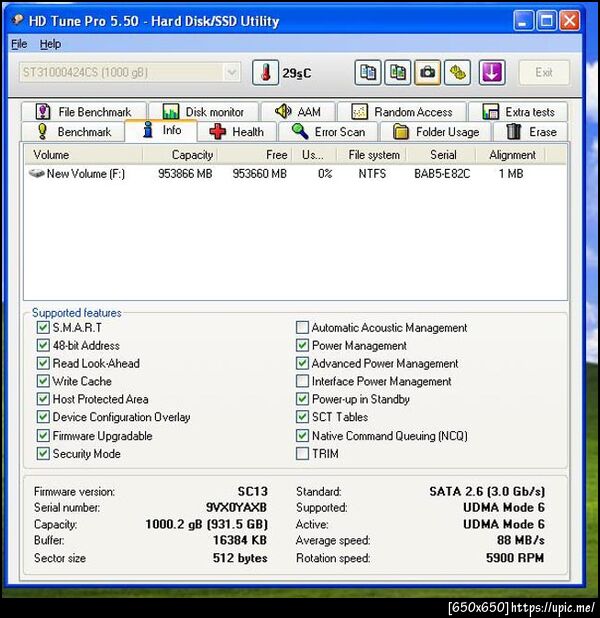The image size is (600, 618).
Task: Click the firmware version value SC13
Action: click(x=252, y=491)
